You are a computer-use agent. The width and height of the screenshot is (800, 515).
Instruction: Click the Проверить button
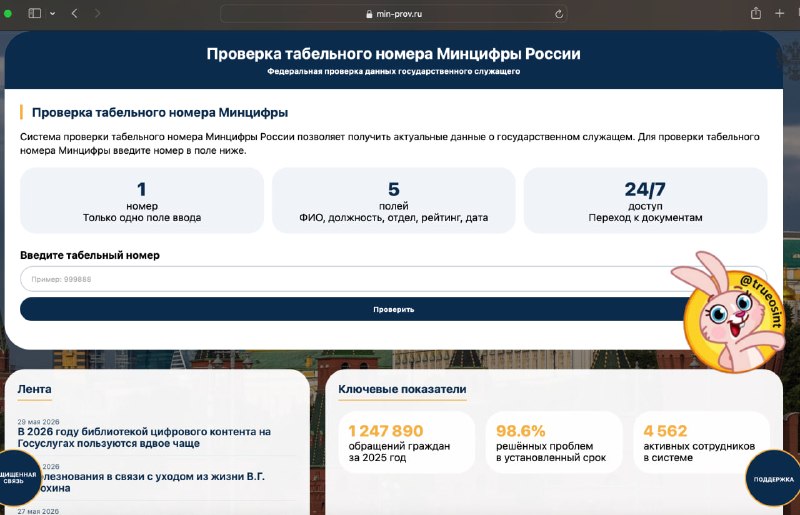coord(393,309)
